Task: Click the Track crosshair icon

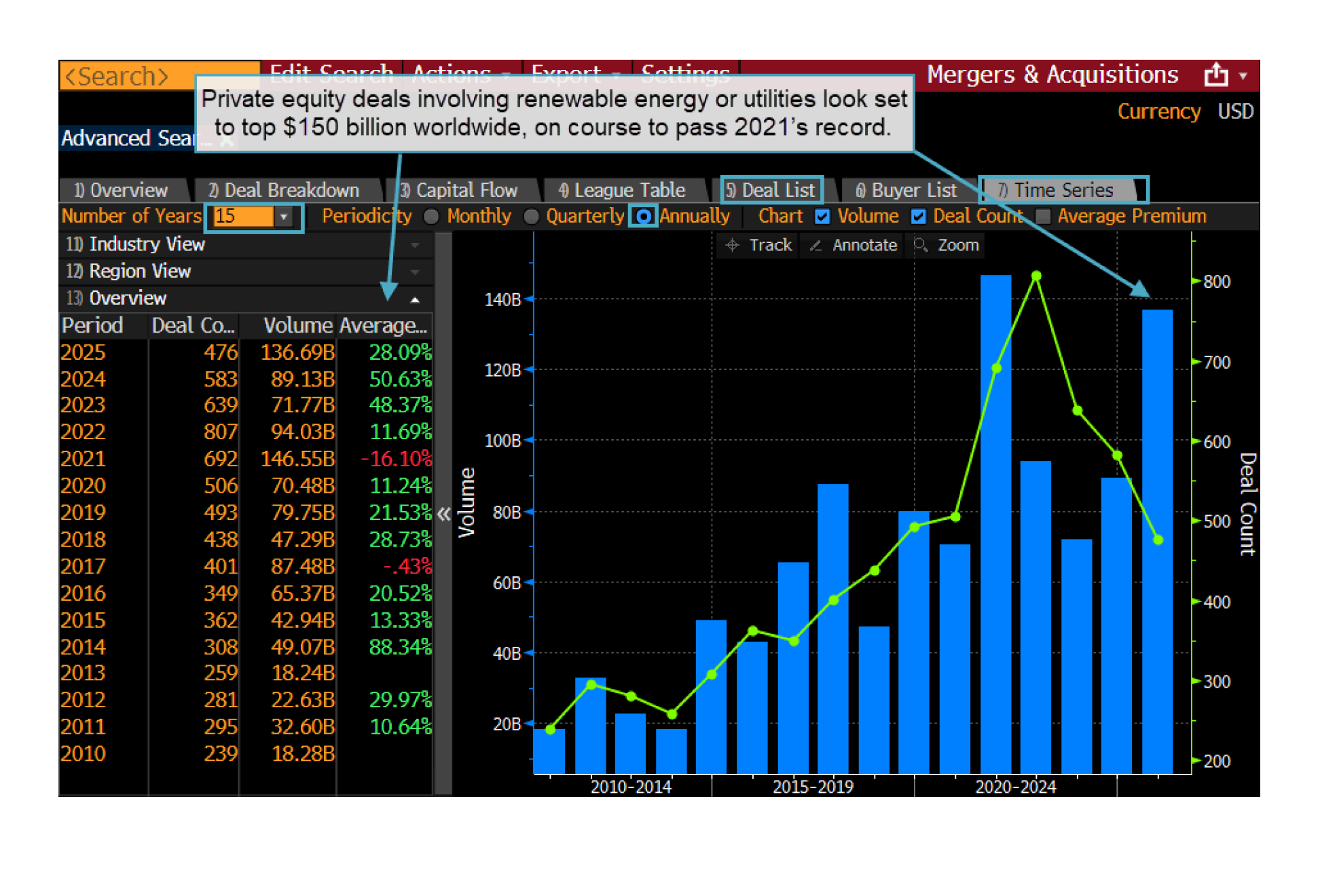Action: [732, 245]
